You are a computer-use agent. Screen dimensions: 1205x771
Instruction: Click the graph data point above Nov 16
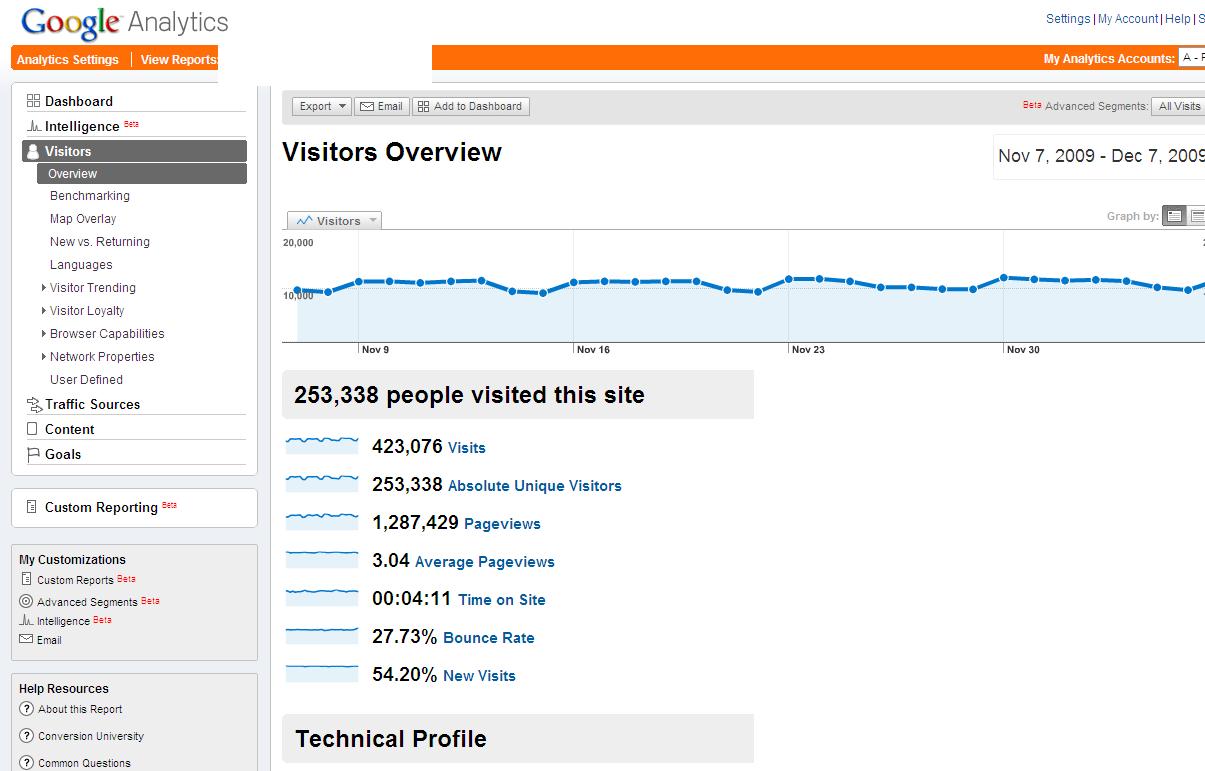574,282
